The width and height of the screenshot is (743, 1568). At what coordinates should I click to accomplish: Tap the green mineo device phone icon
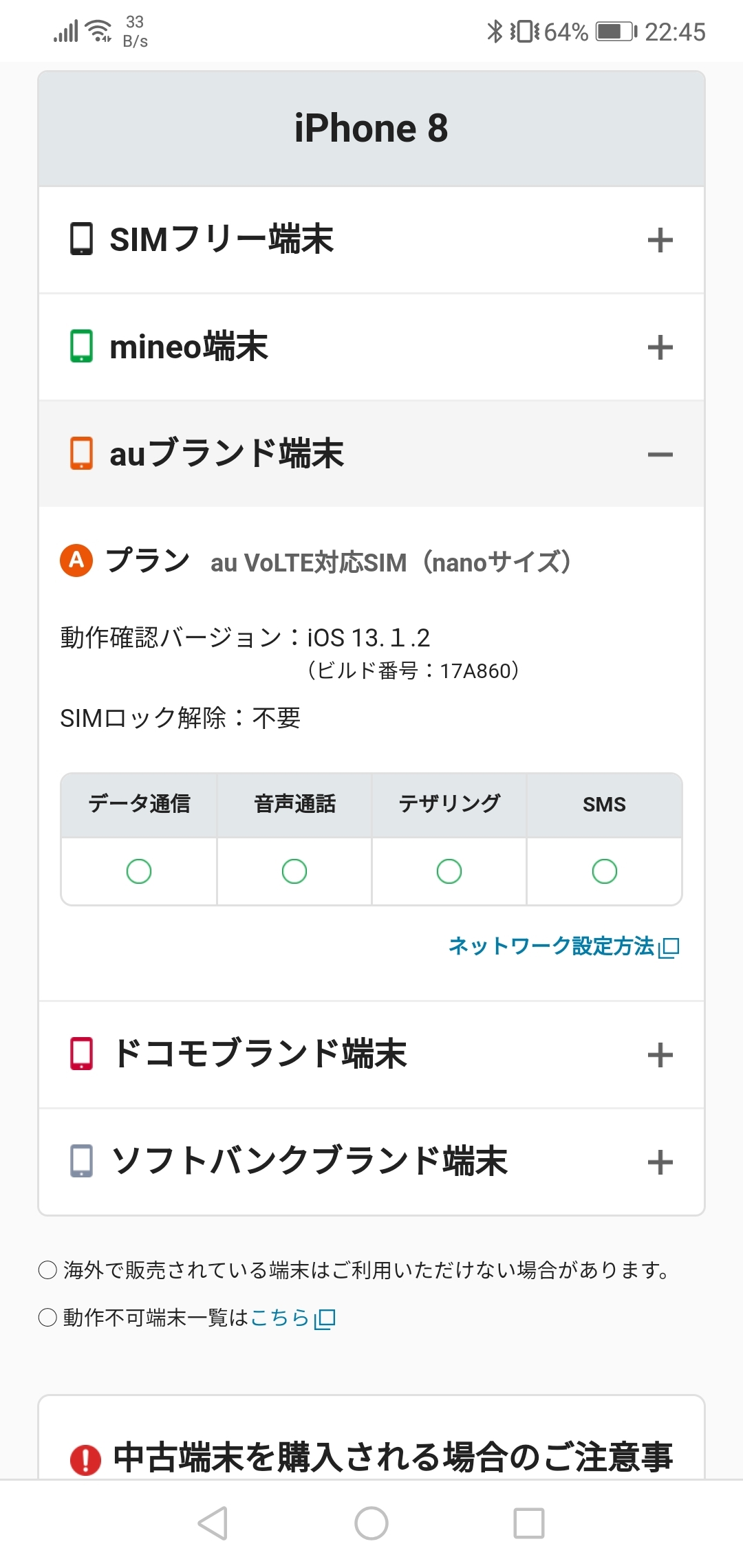click(x=81, y=347)
